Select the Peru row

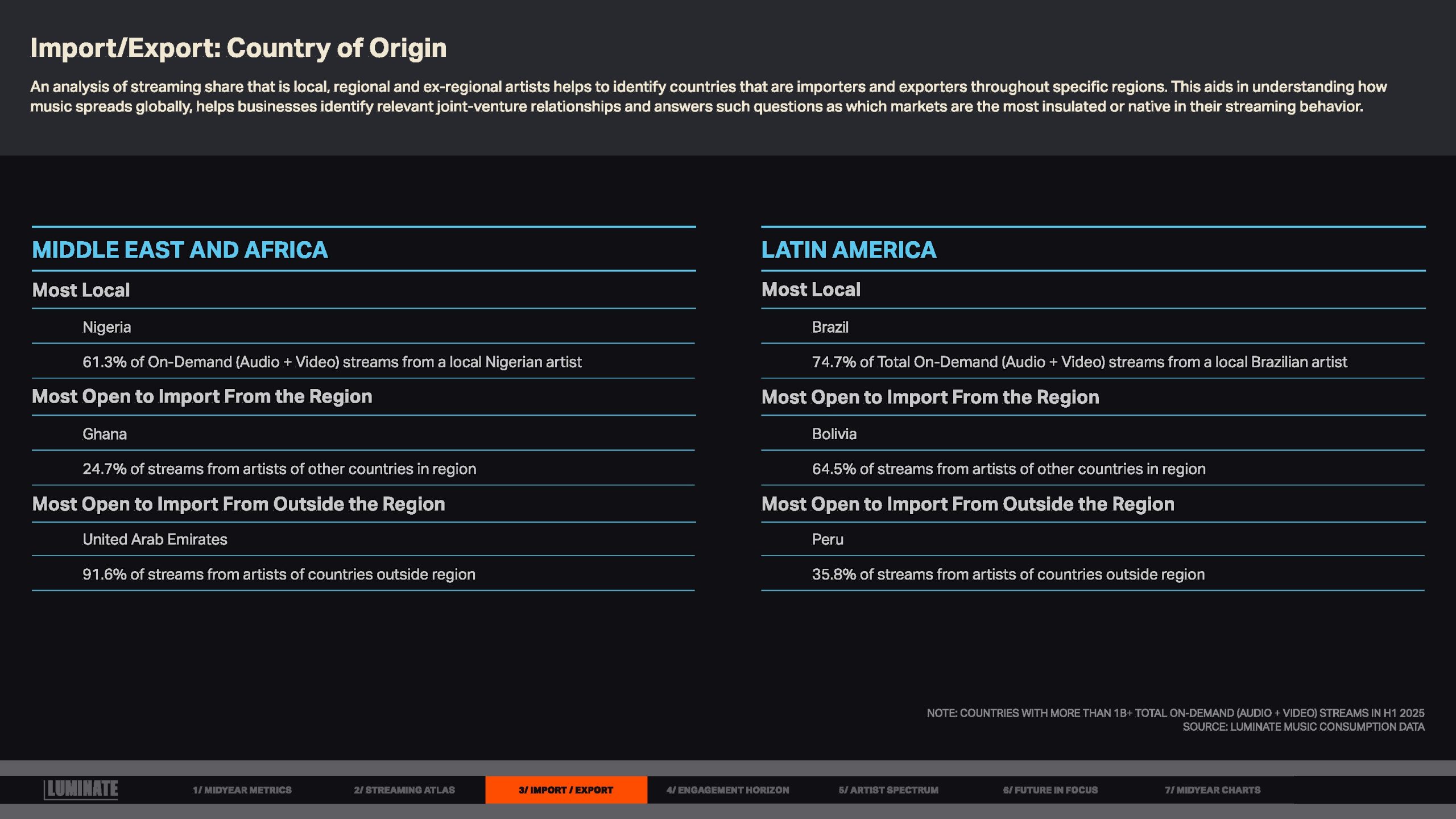pos(828,539)
